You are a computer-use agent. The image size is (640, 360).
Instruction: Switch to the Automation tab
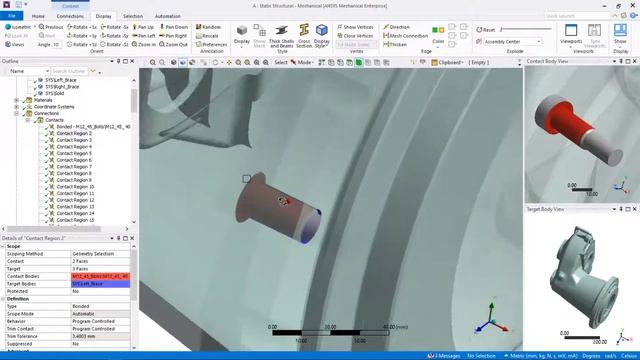click(167, 16)
